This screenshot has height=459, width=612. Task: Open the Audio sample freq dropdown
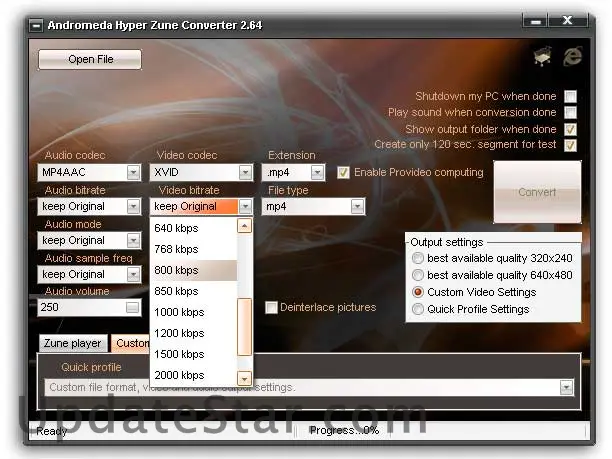[x=133, y=274]
